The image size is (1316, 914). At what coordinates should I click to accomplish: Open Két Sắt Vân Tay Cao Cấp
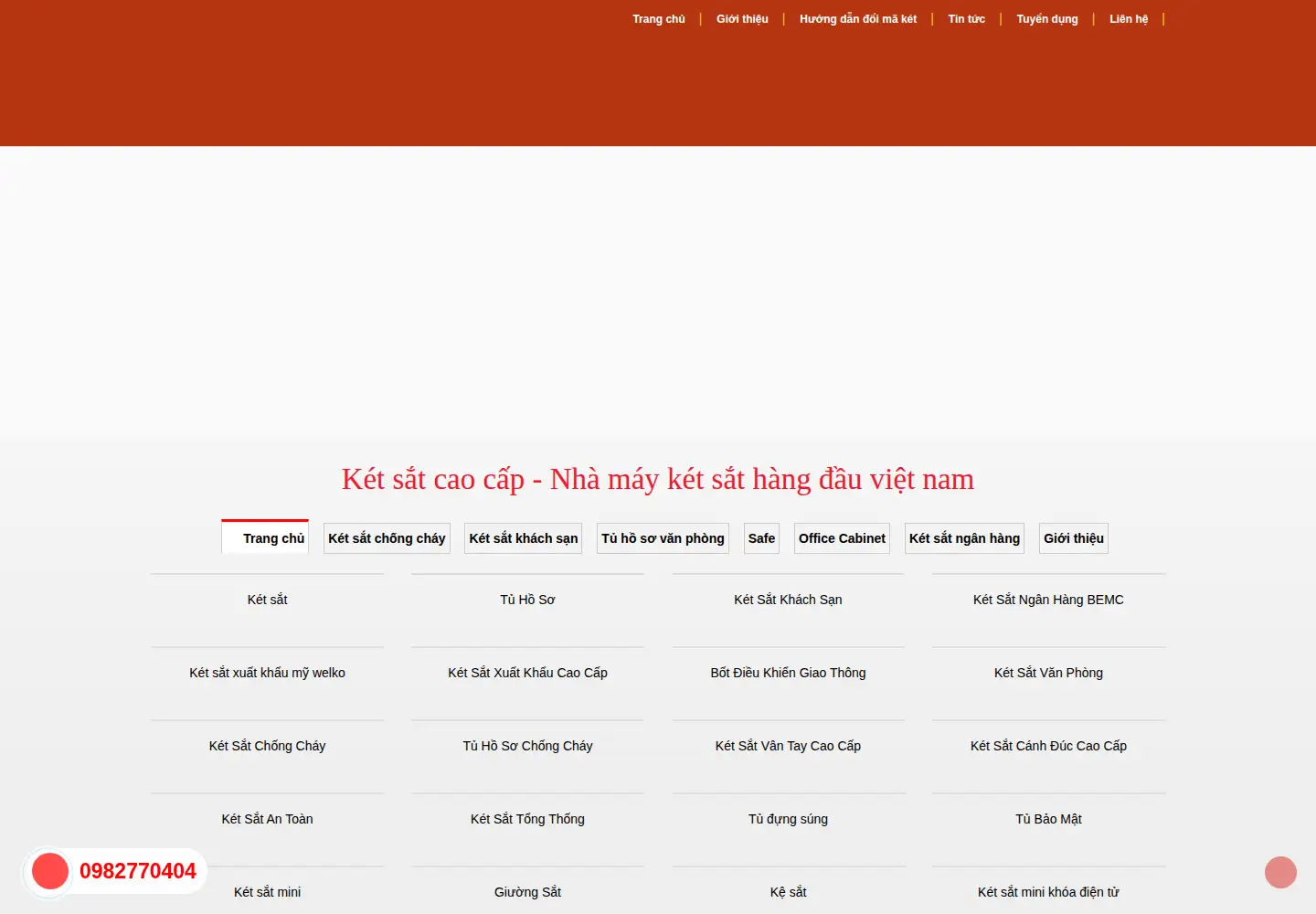pos(788,746)
